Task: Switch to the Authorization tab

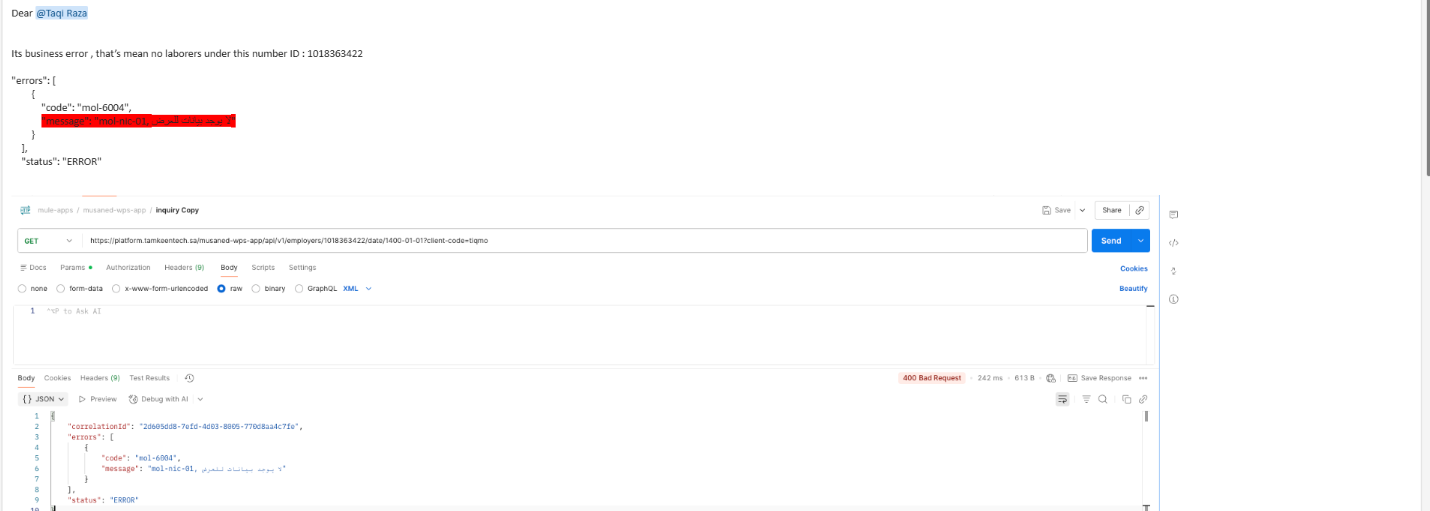Action: tap(128, 268)
